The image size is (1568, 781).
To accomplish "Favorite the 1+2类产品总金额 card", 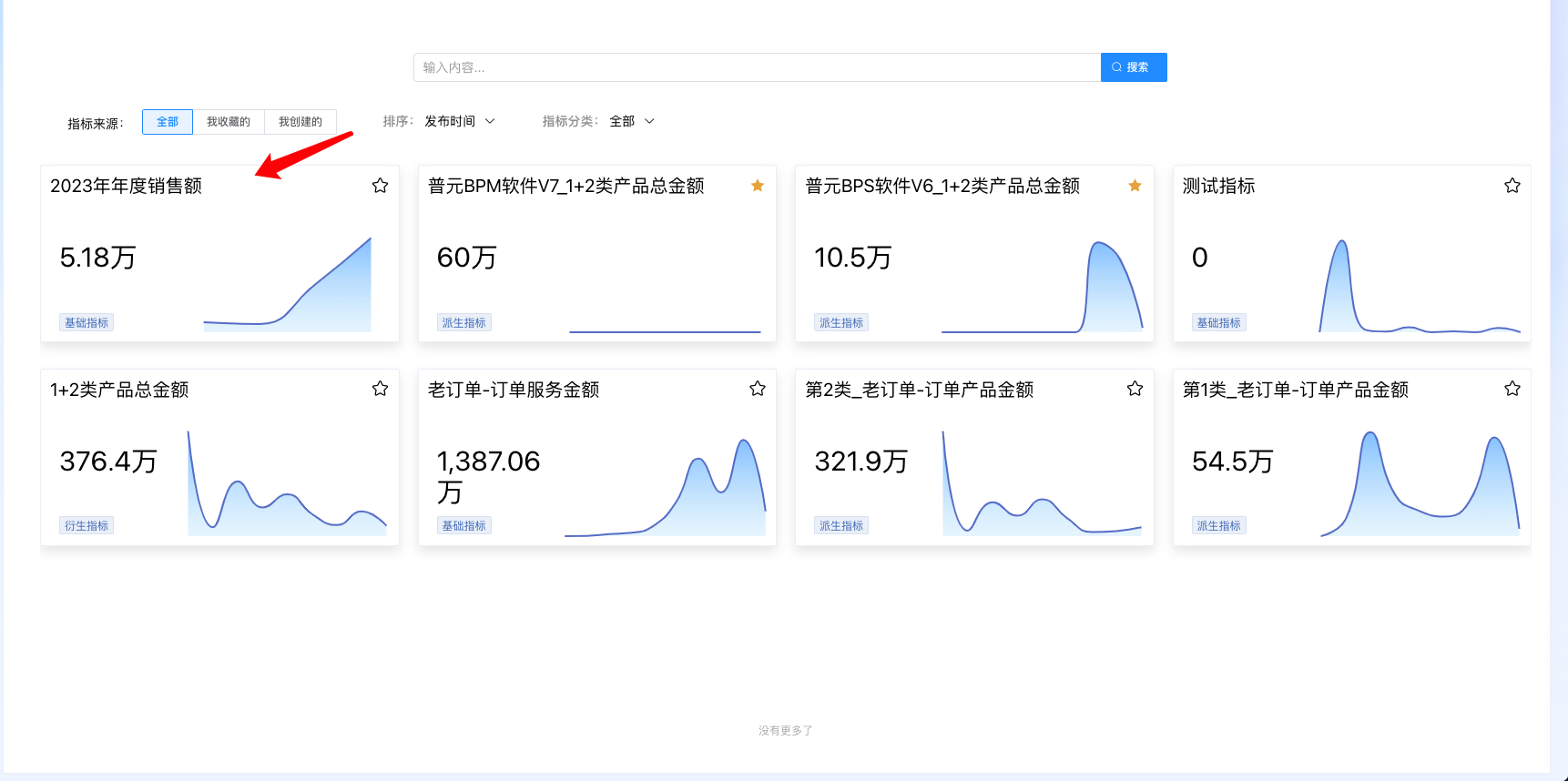I will 380,389.
